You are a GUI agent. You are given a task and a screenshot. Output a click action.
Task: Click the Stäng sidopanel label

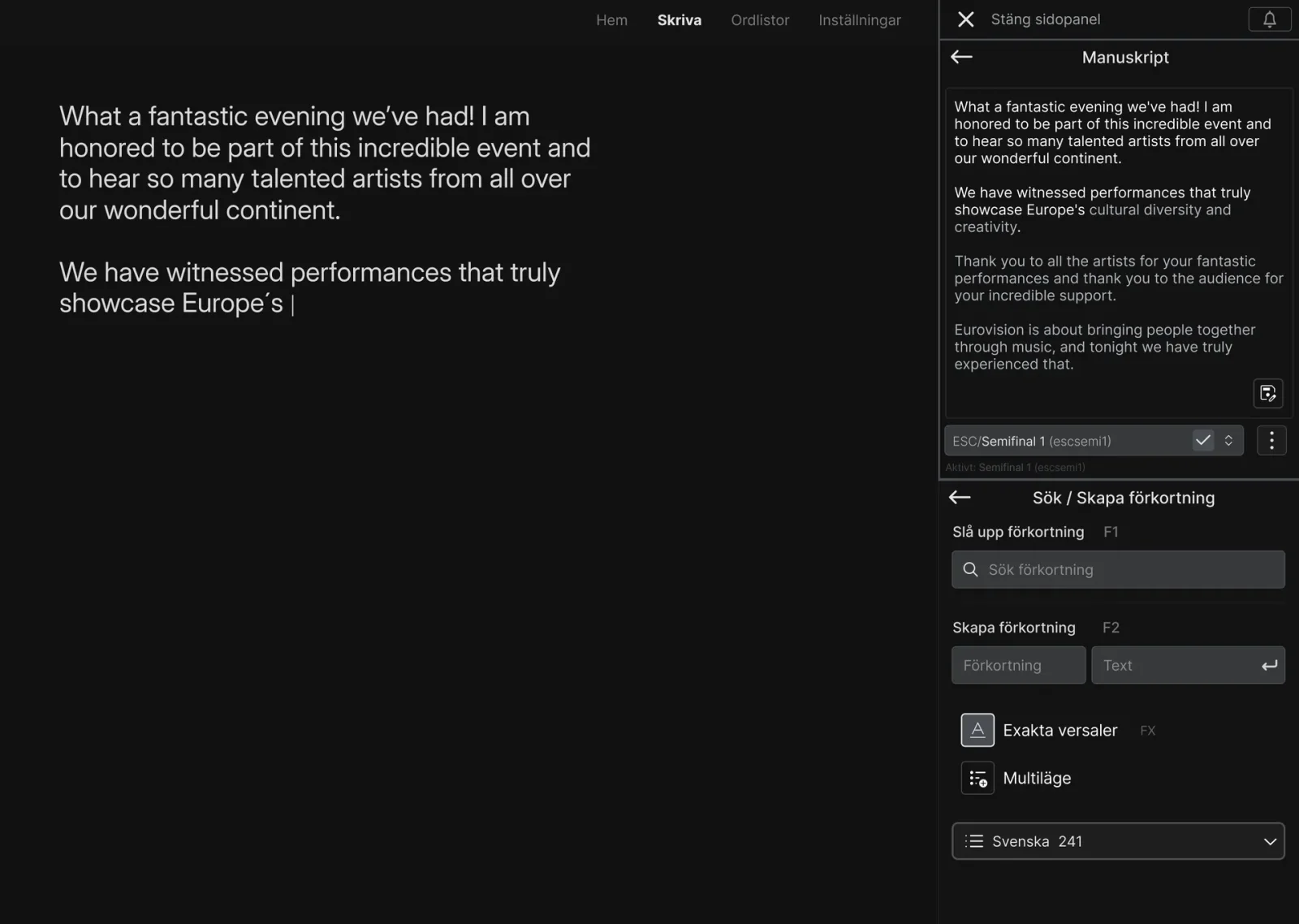coord(1045,19)
